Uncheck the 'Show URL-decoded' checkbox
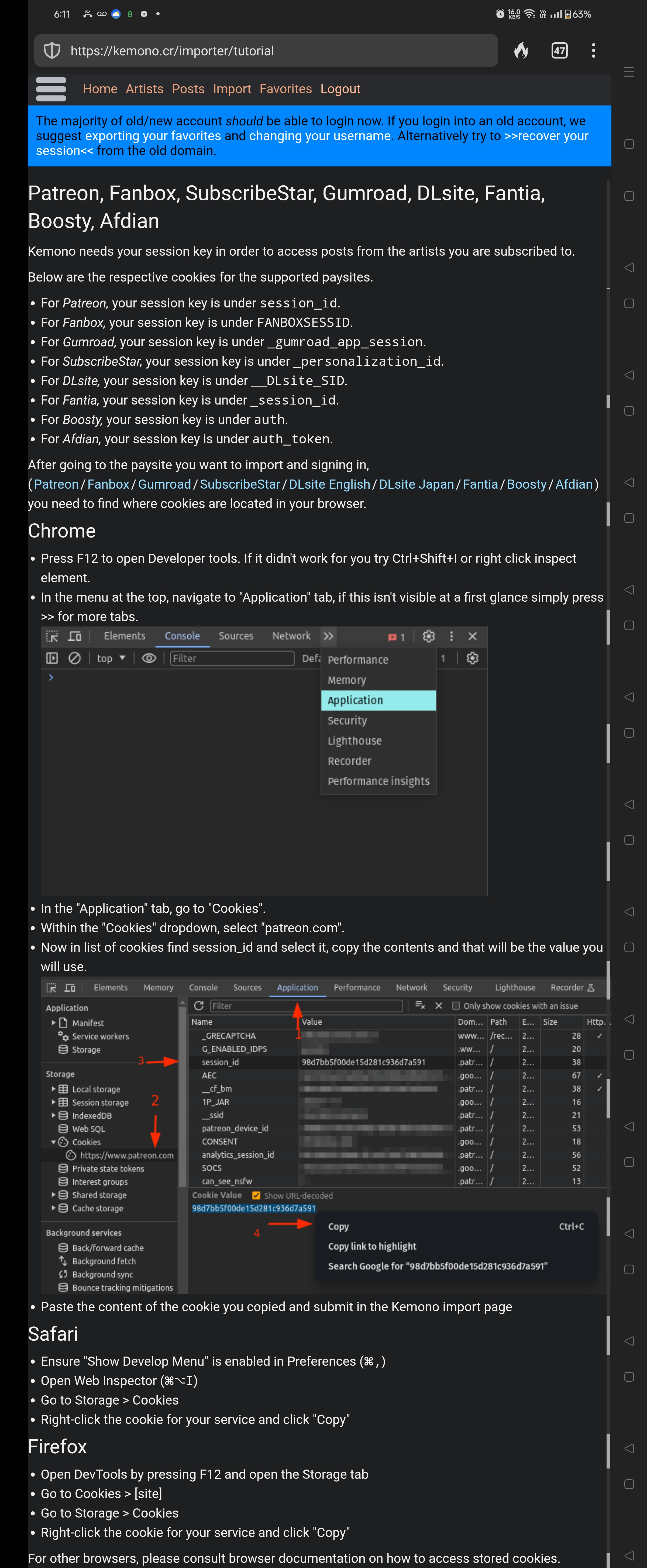This screenshot has height=1568, width=647. click(x=256, y=1196)
